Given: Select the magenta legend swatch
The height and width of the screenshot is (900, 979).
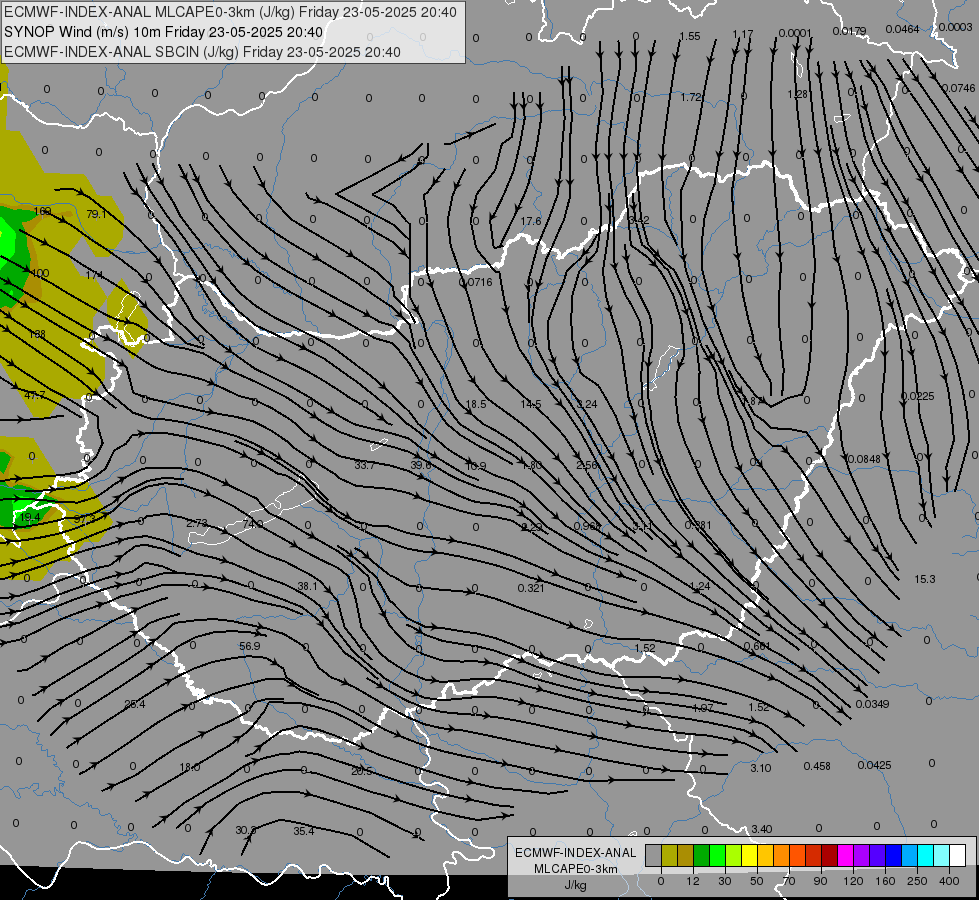Looking at the screenshot, I should pos(845,856).
